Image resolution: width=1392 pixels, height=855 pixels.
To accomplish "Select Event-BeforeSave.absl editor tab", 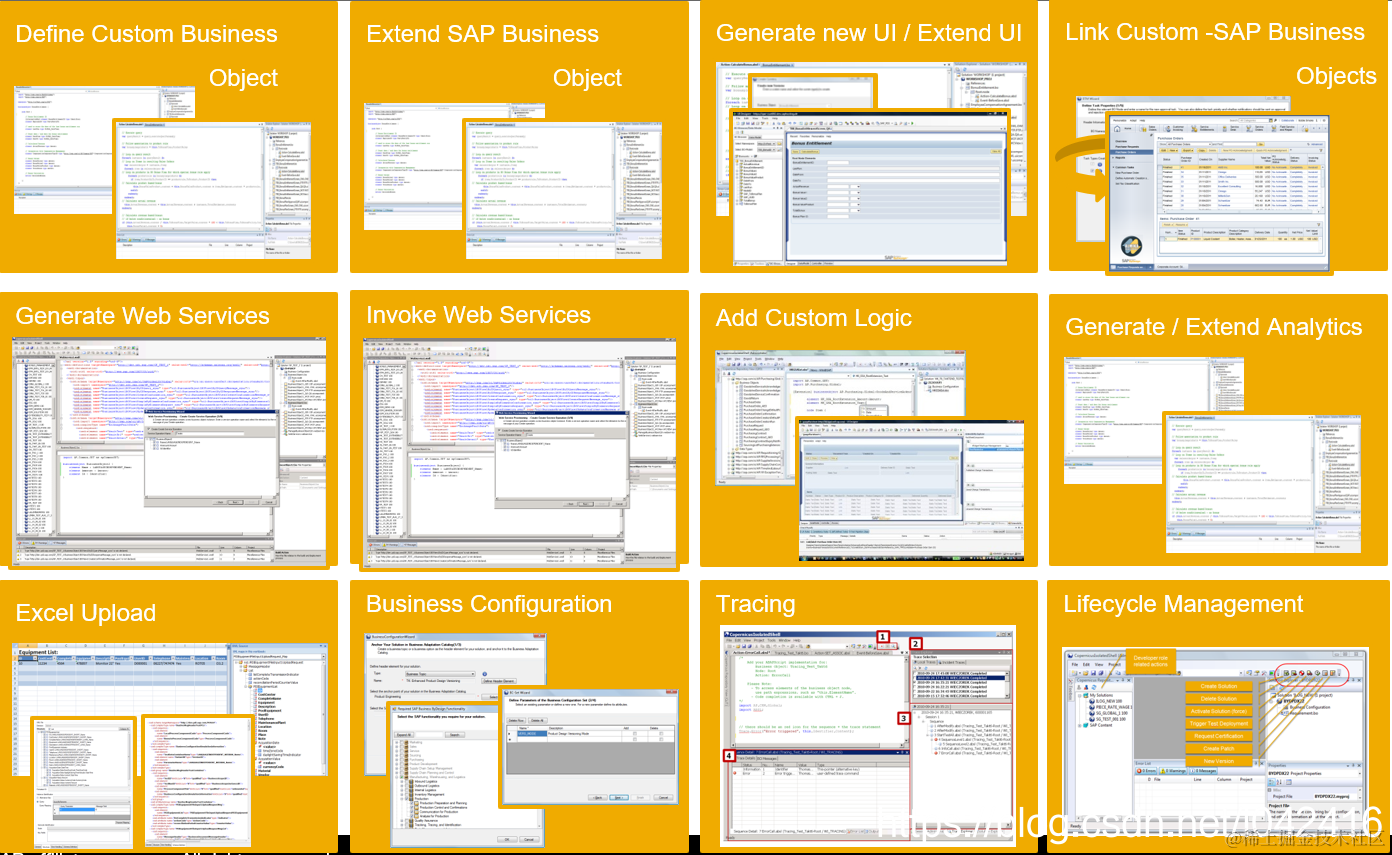I will pyautogui.click(x=873, y=653).
